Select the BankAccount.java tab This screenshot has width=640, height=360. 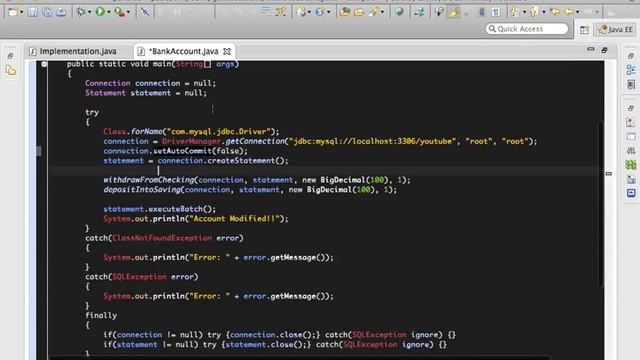click(184, 51)
